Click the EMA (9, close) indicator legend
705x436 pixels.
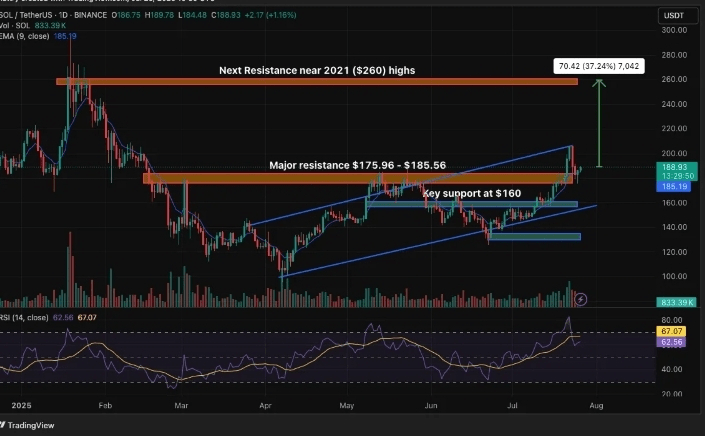[x=38, y=36]
